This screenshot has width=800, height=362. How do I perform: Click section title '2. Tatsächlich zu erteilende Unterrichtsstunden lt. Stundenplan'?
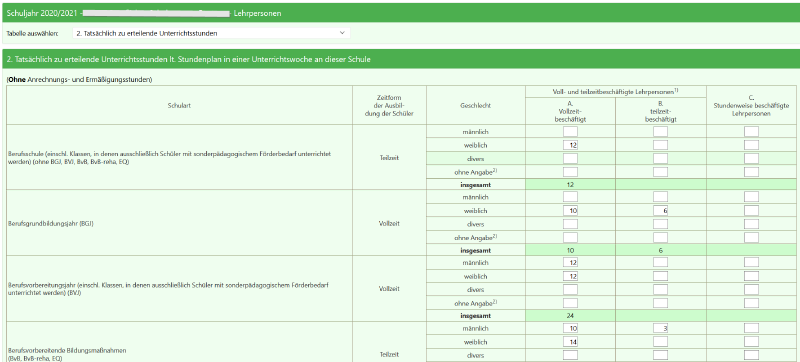click(x=189, y=60)
